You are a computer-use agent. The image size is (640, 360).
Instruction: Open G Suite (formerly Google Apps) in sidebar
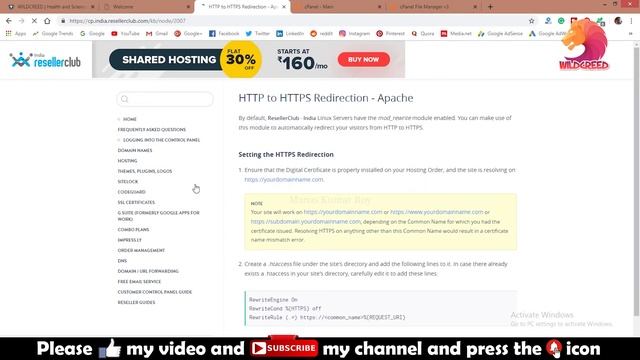click(158, 216)
